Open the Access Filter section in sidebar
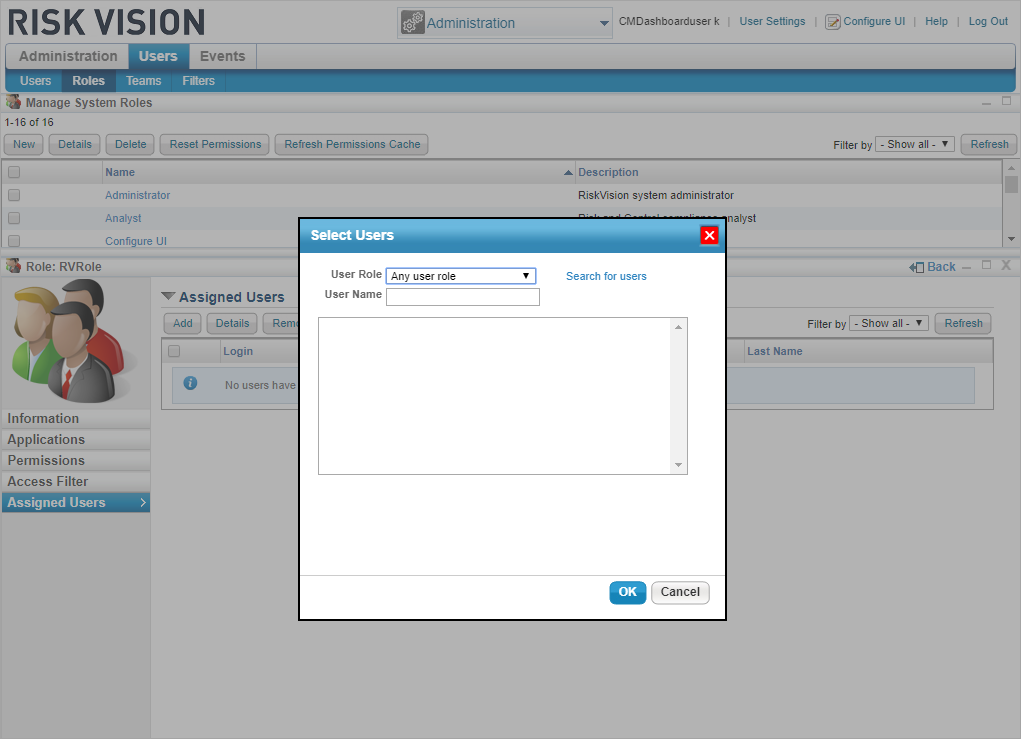1021x739 pixels. pyautogui.click(x=76, y=481)
